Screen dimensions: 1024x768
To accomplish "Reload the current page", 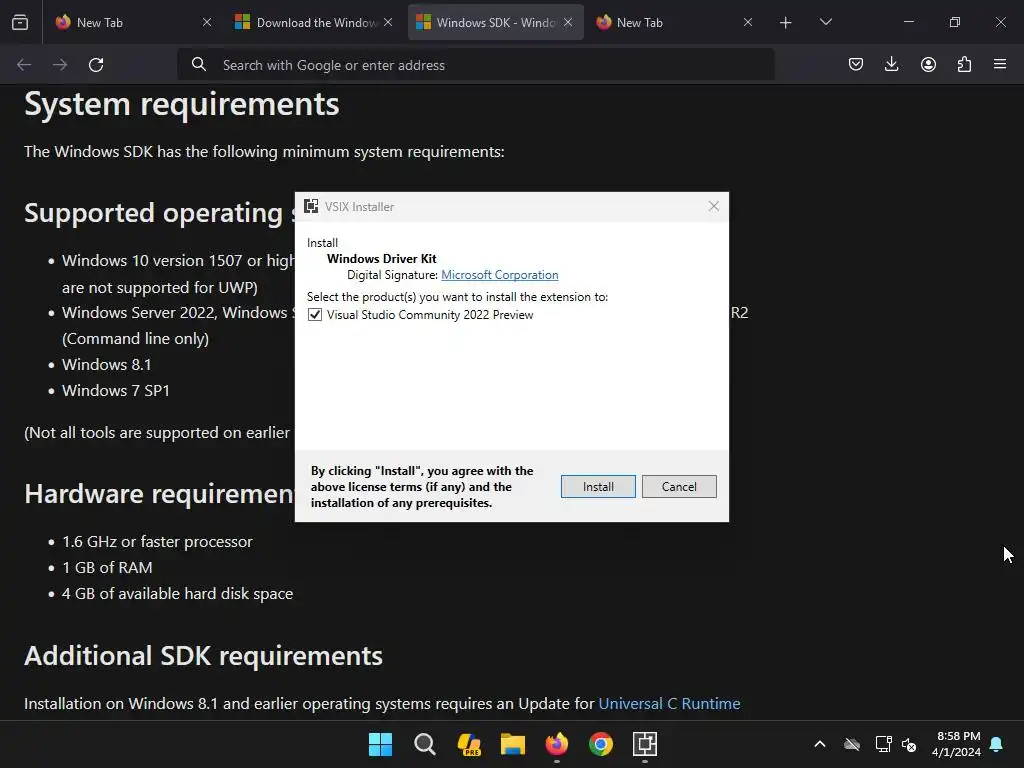I will point(96,65).
